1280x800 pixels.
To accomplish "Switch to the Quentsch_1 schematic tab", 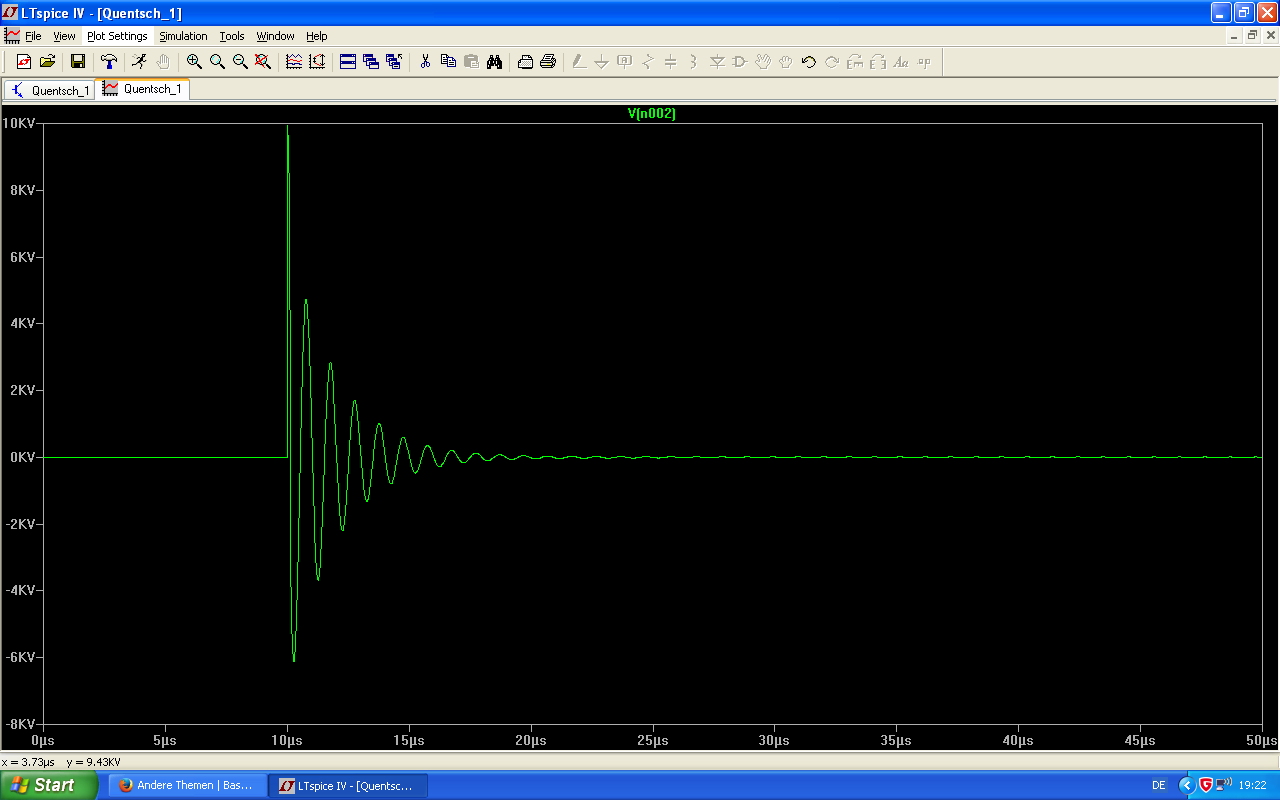I will (49, 90).
